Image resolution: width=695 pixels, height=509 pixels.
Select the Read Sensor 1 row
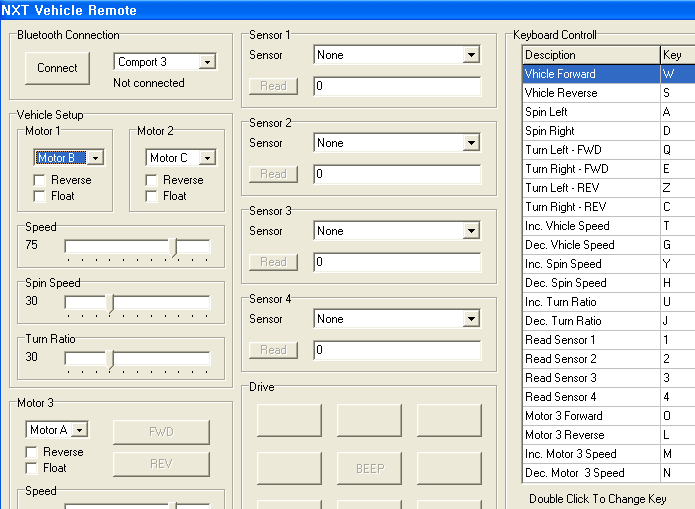[609, 340]
